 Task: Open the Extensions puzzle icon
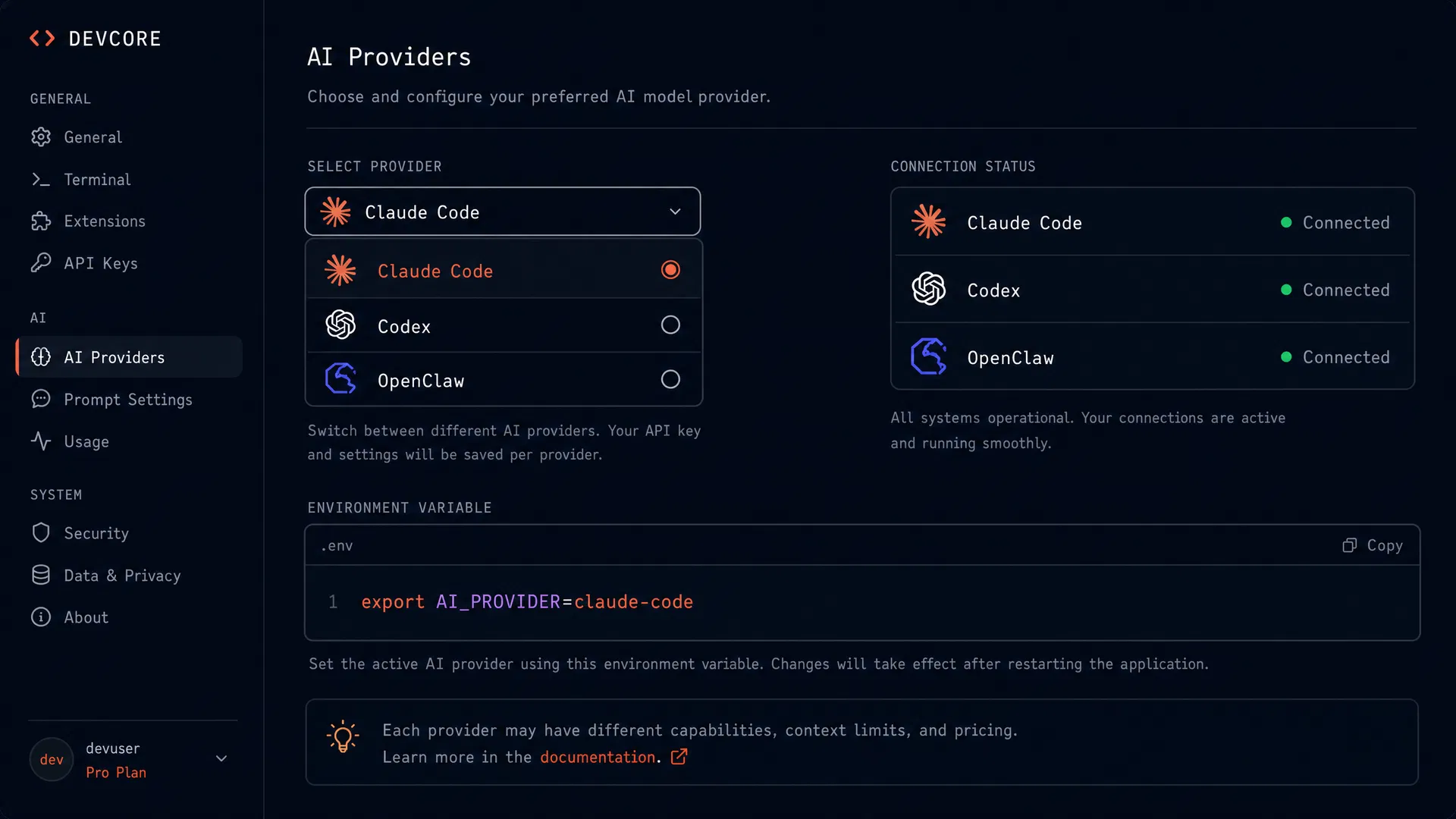(41, 221)
